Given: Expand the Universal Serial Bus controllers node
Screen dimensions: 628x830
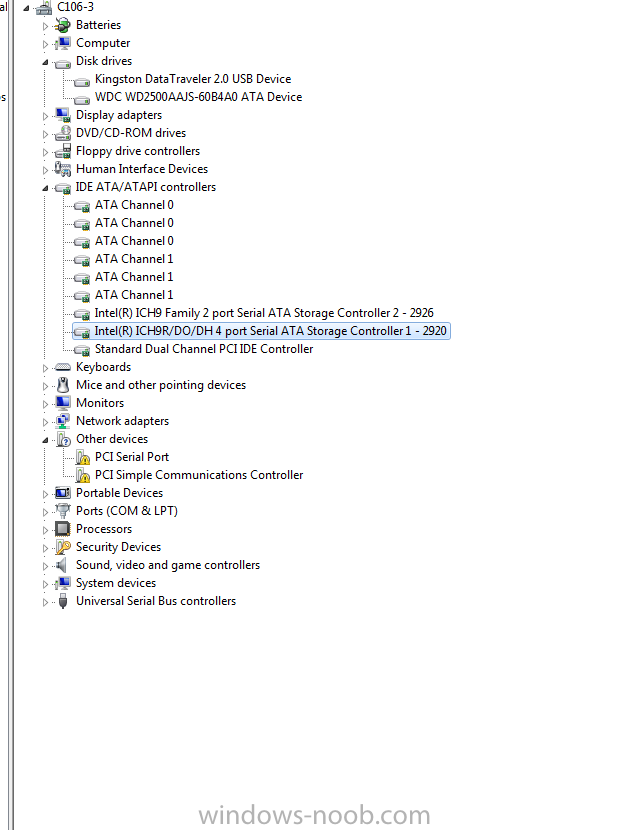Looking at the screenshot, I should coord(45,602).
